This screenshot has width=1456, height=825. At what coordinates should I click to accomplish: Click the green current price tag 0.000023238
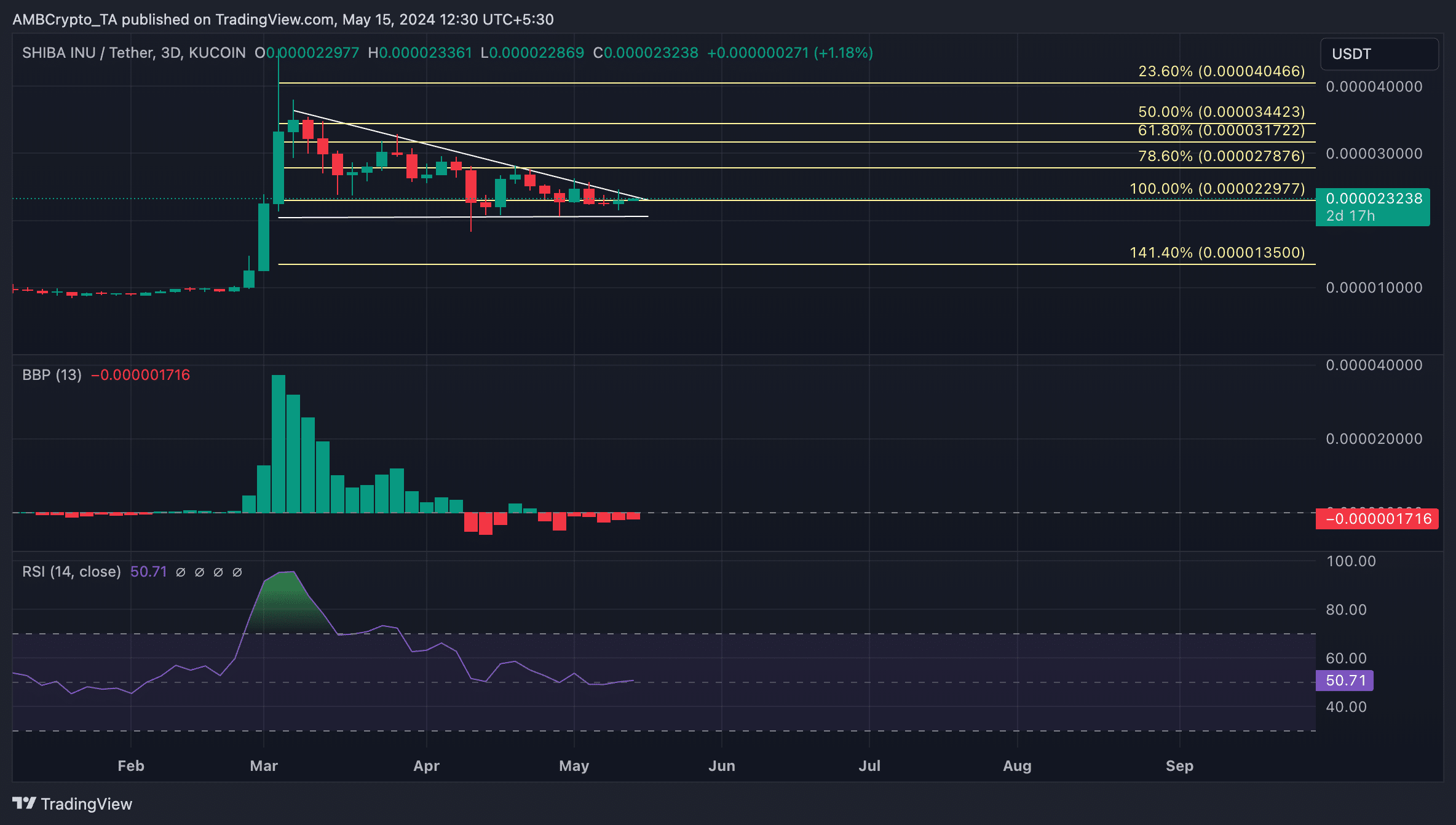(1372, 207)
